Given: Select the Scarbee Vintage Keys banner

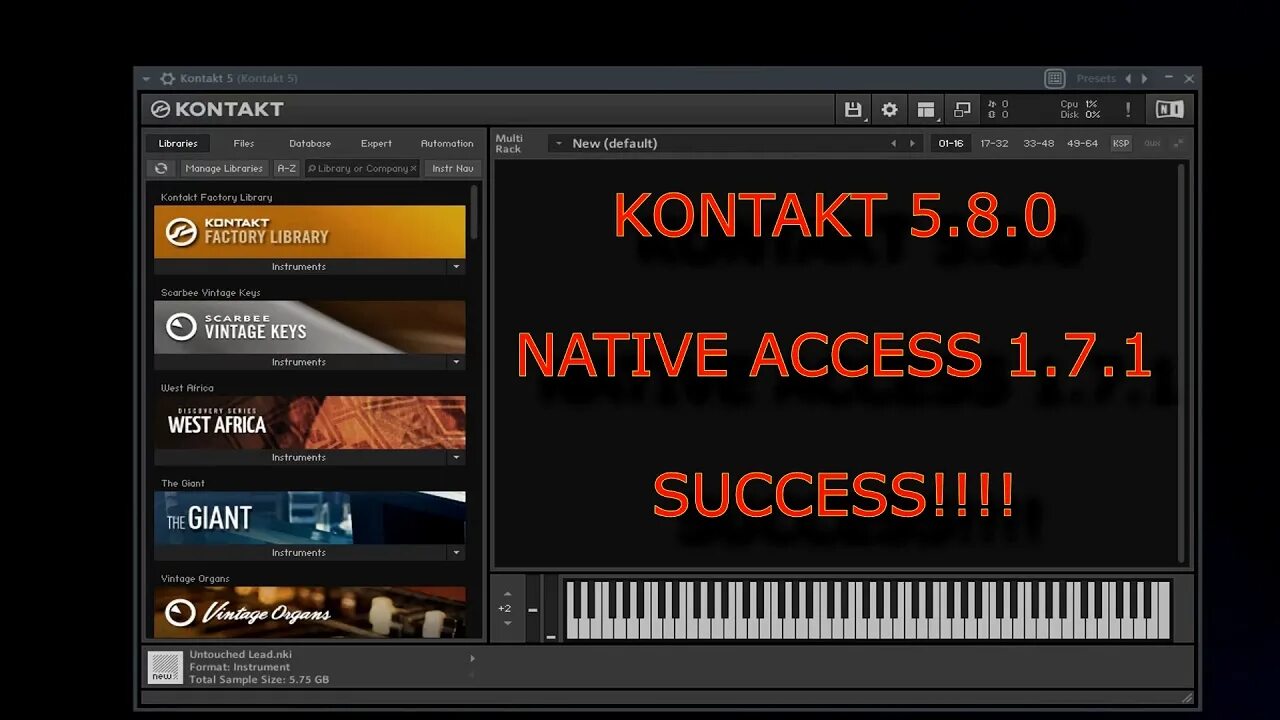Looking at the screenshot, I should pyautogui.click(x=310, y=327).
